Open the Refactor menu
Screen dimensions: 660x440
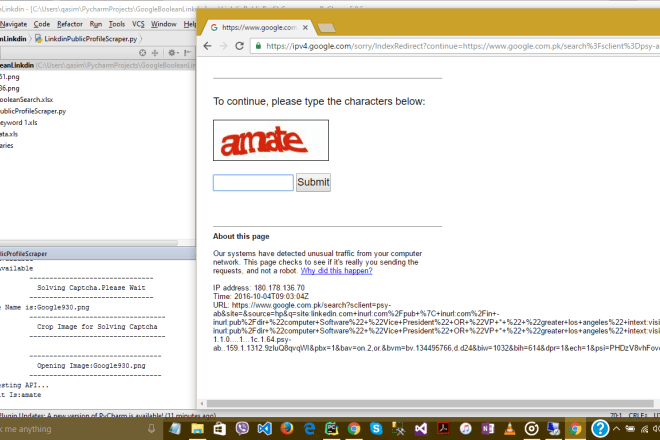[x=70, y=24]
